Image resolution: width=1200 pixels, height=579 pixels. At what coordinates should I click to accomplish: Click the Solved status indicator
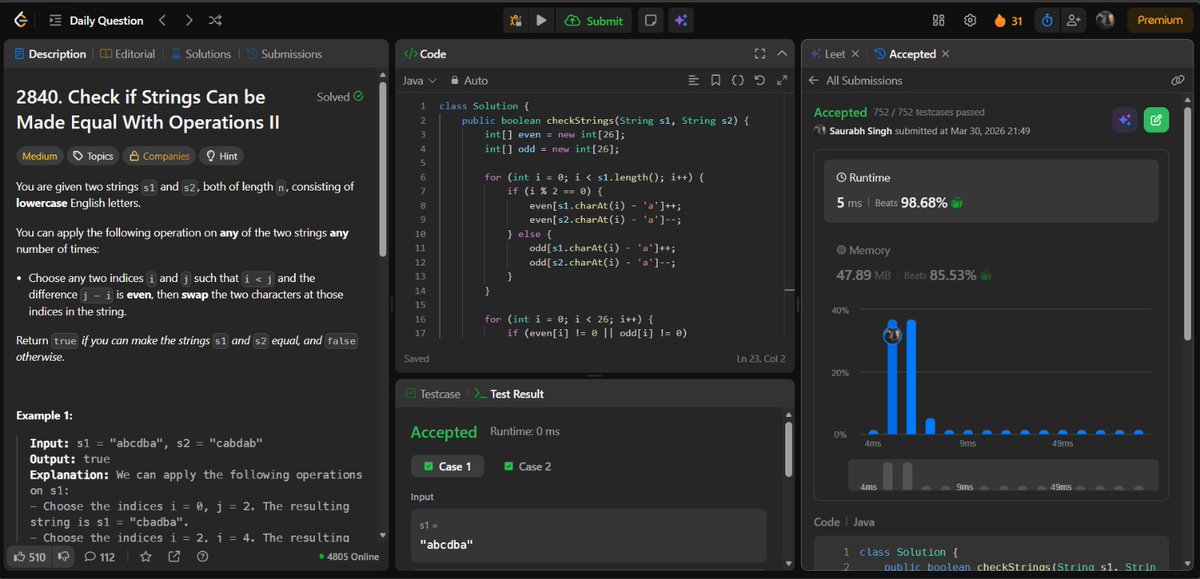340,97
